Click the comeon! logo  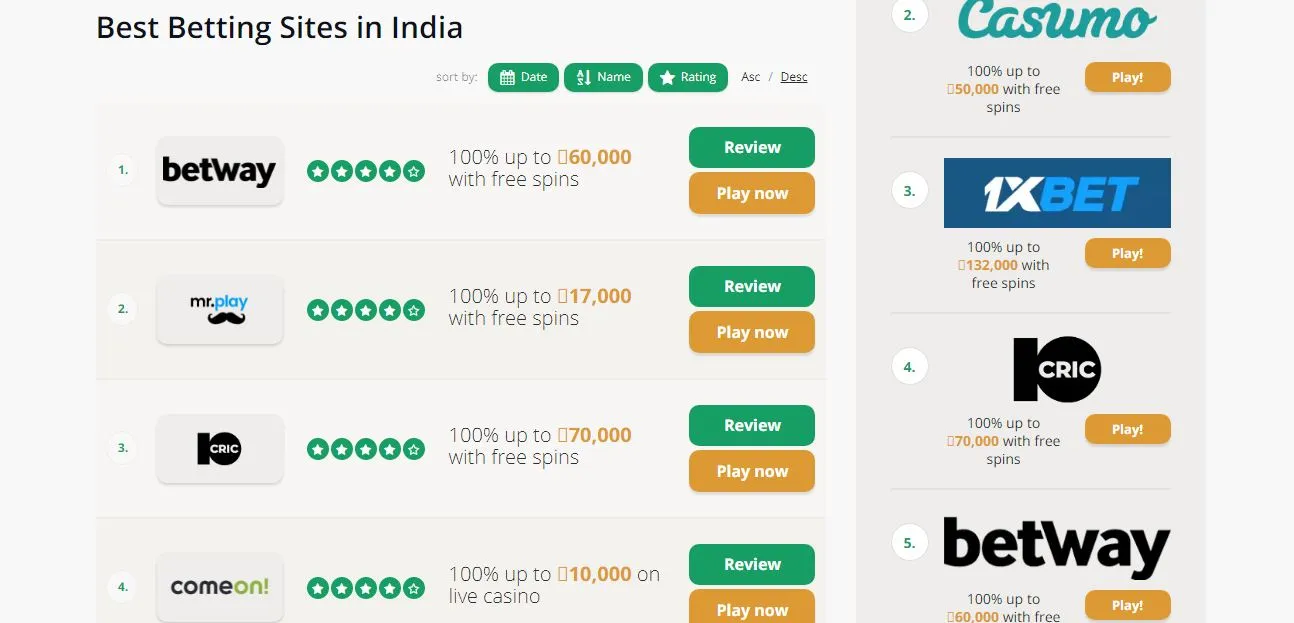pos(219,587)
